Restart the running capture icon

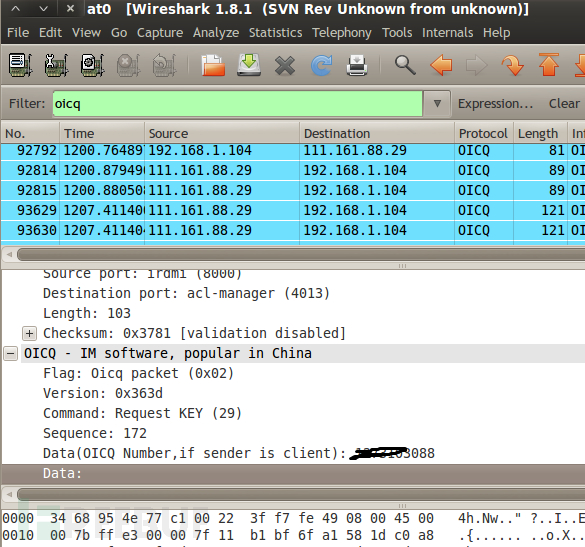164,65
